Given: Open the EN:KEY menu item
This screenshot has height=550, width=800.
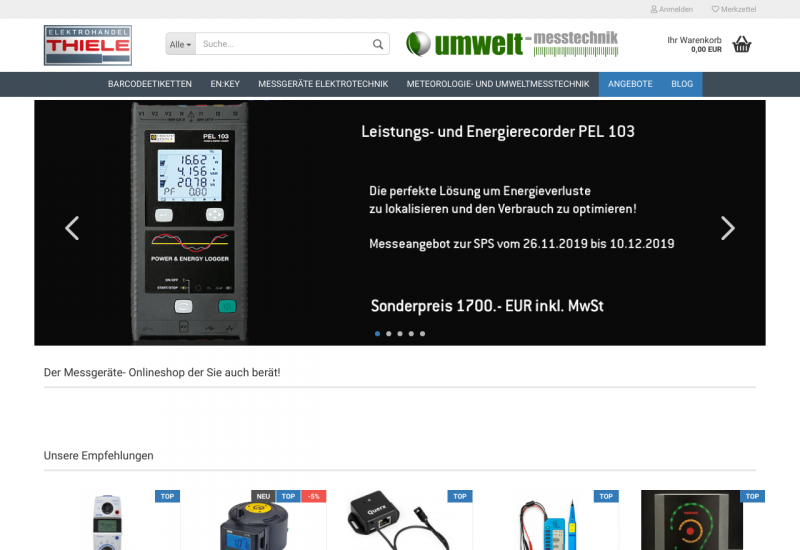Looking at the screenshot, I should click(x=225, y=84).
